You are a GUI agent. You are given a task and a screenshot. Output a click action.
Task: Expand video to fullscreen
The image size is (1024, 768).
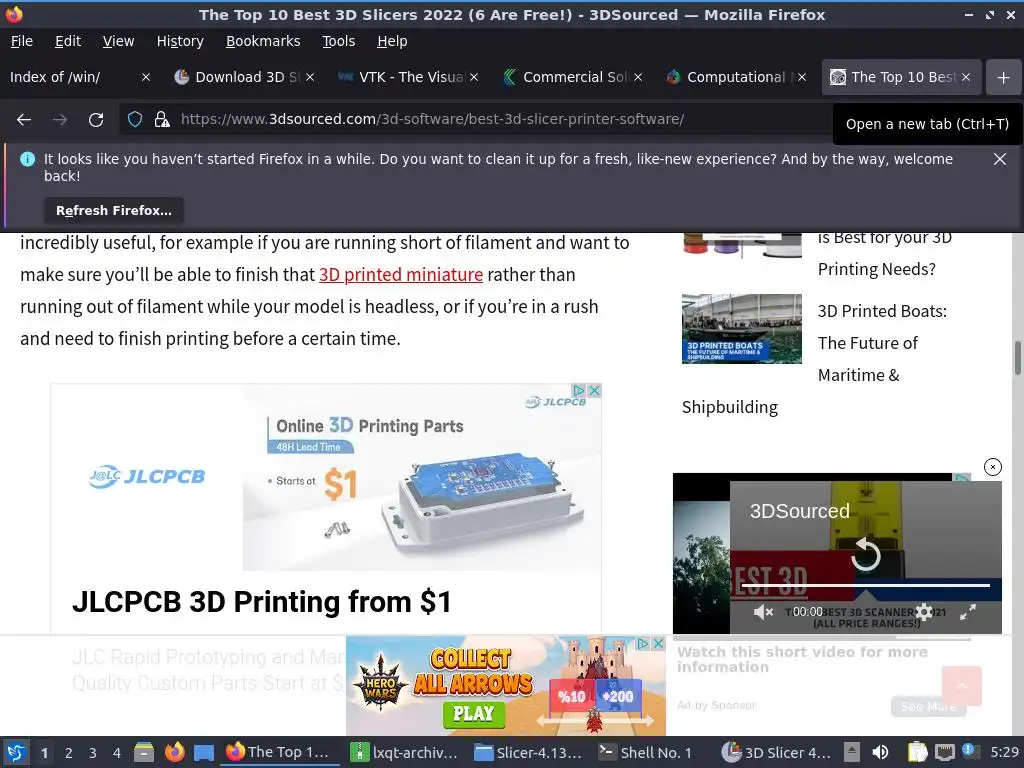[x=968, y=612]
